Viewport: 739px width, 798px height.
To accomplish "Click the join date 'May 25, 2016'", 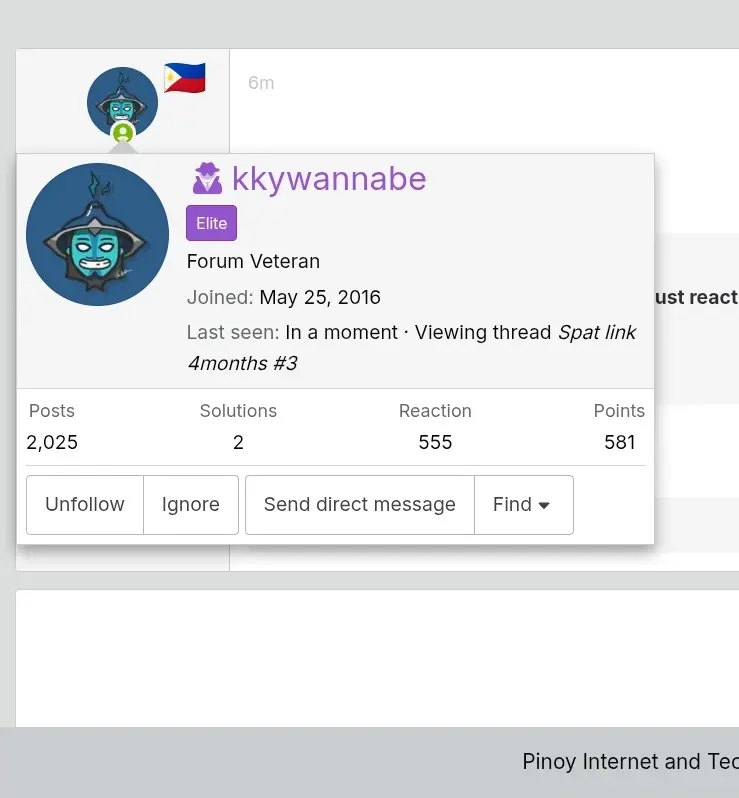I will click(x=320, y=297).
